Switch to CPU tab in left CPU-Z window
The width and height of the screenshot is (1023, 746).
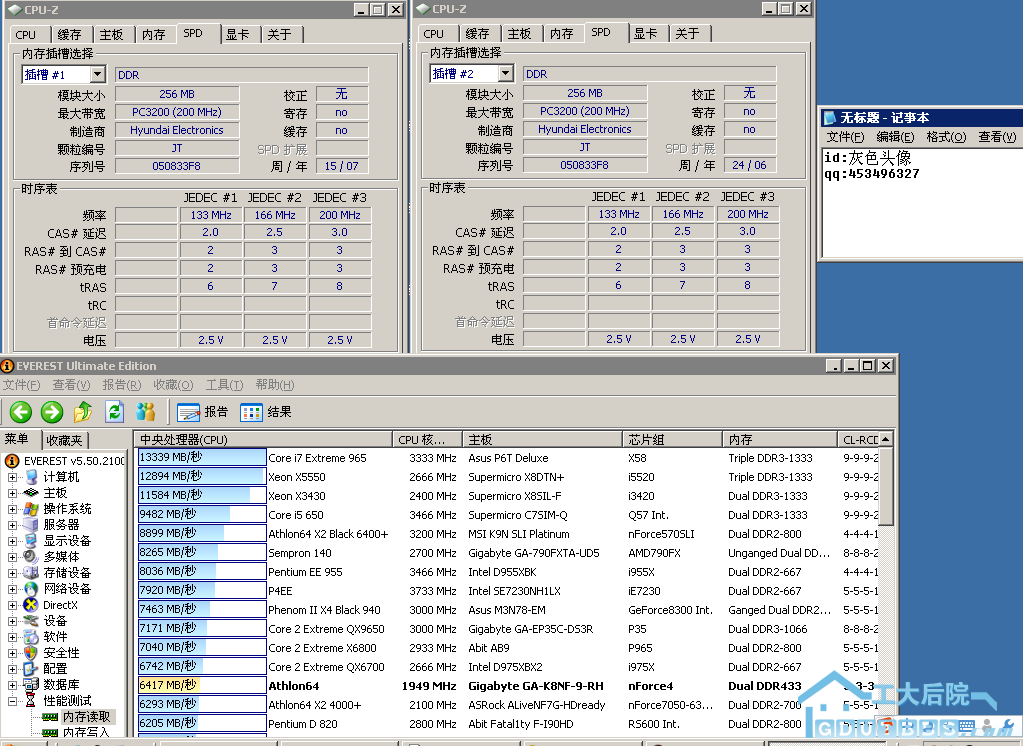pos(26,35)
